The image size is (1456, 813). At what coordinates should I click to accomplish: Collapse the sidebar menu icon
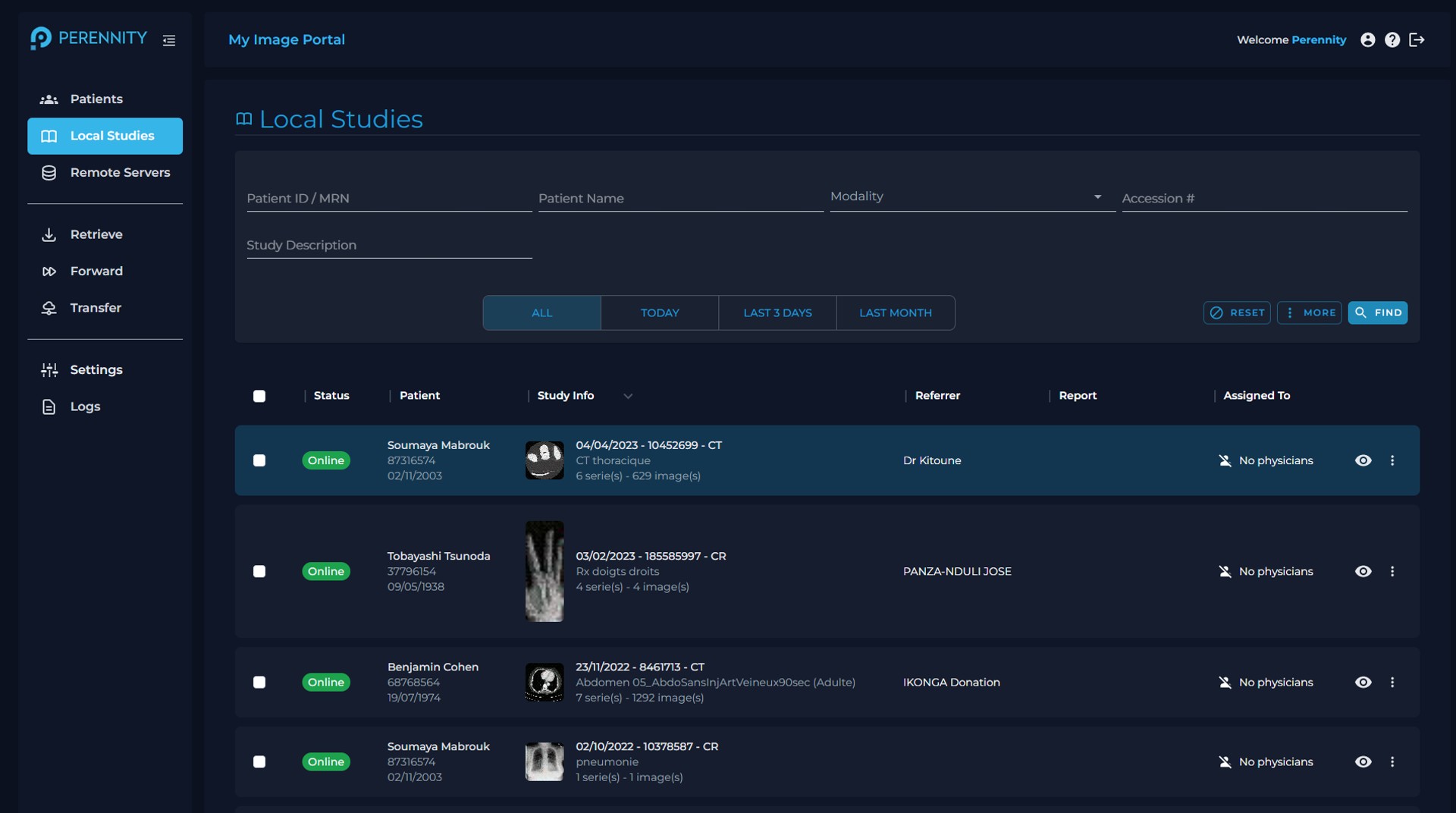[169, 40]
